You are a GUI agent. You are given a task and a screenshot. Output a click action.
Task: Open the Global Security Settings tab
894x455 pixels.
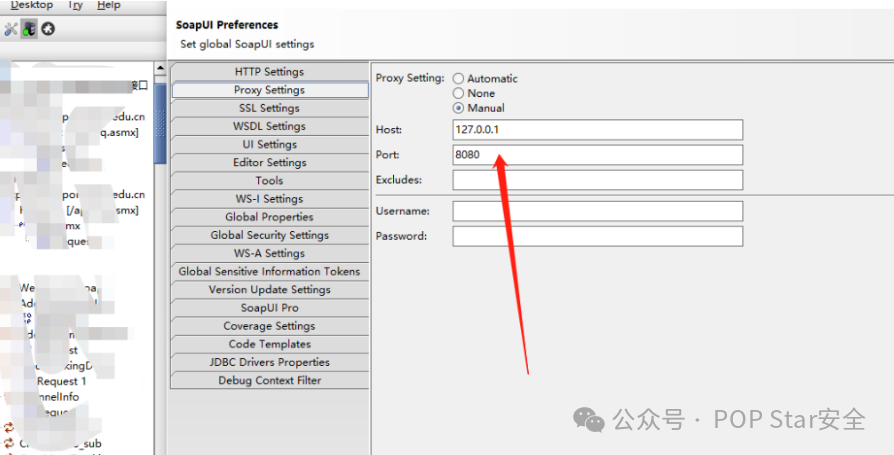(x=270, y=235)
